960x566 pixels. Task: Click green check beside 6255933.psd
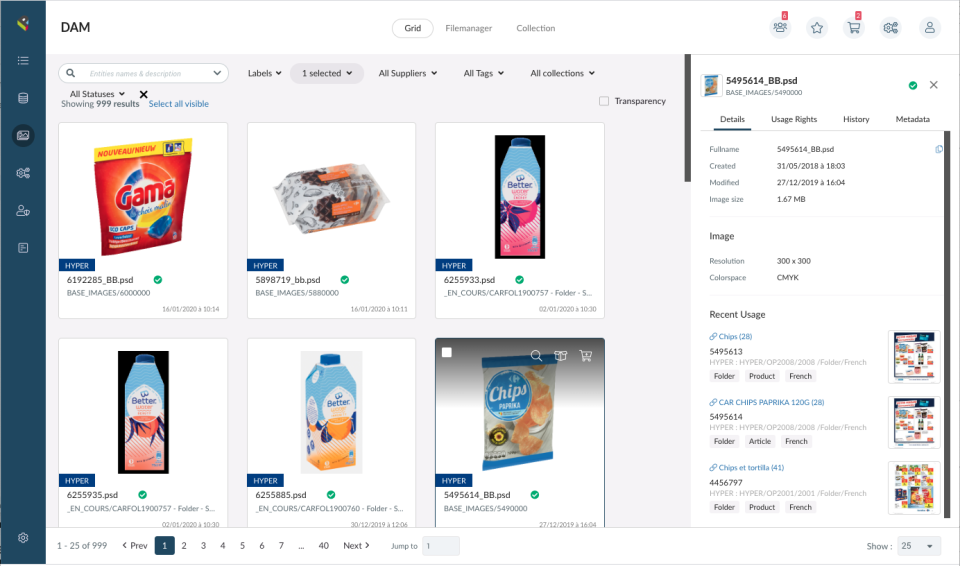click(x=519, y=280)
